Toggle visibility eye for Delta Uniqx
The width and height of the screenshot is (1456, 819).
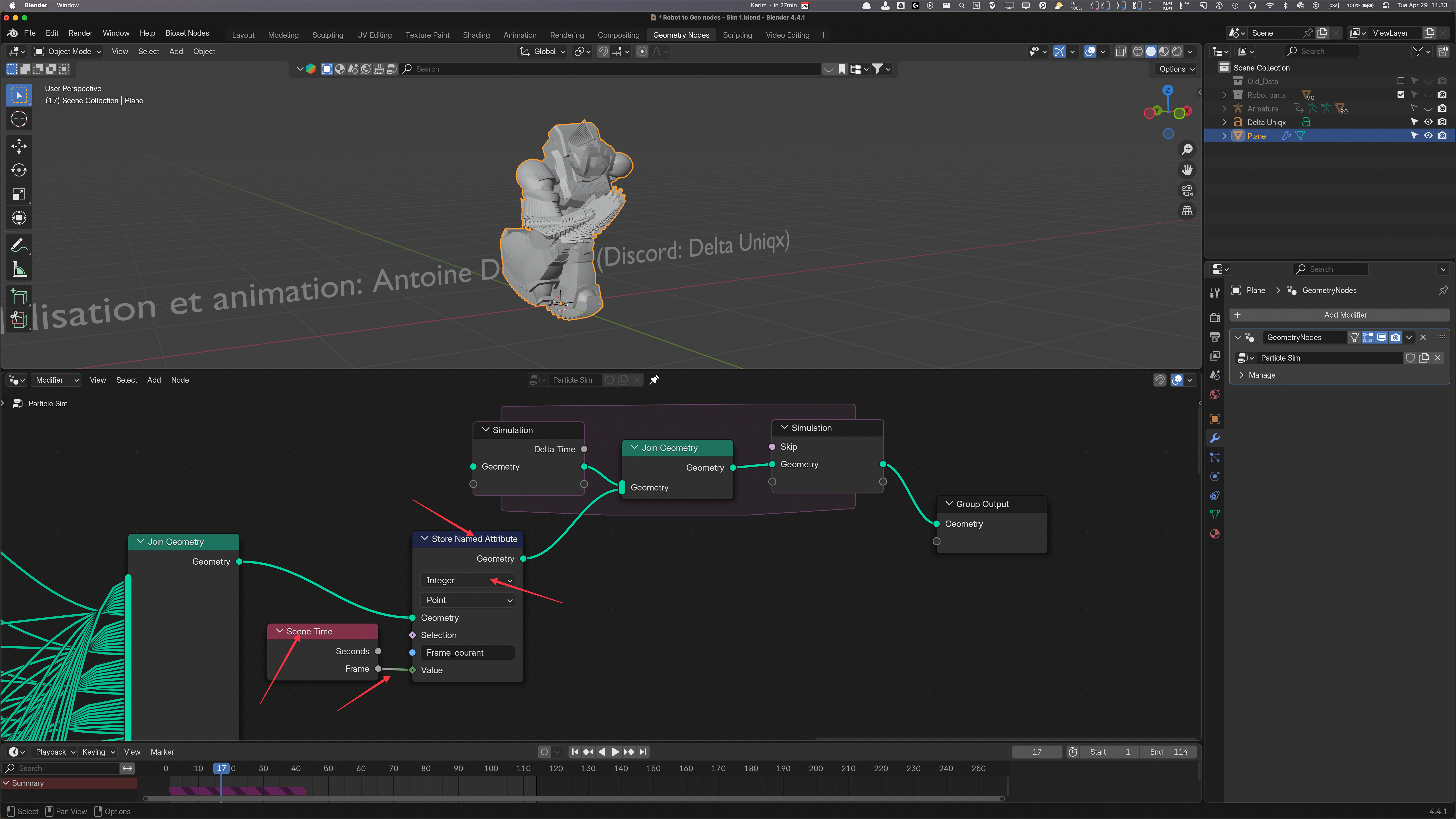pyautogui.click(x=1428, y=122)
